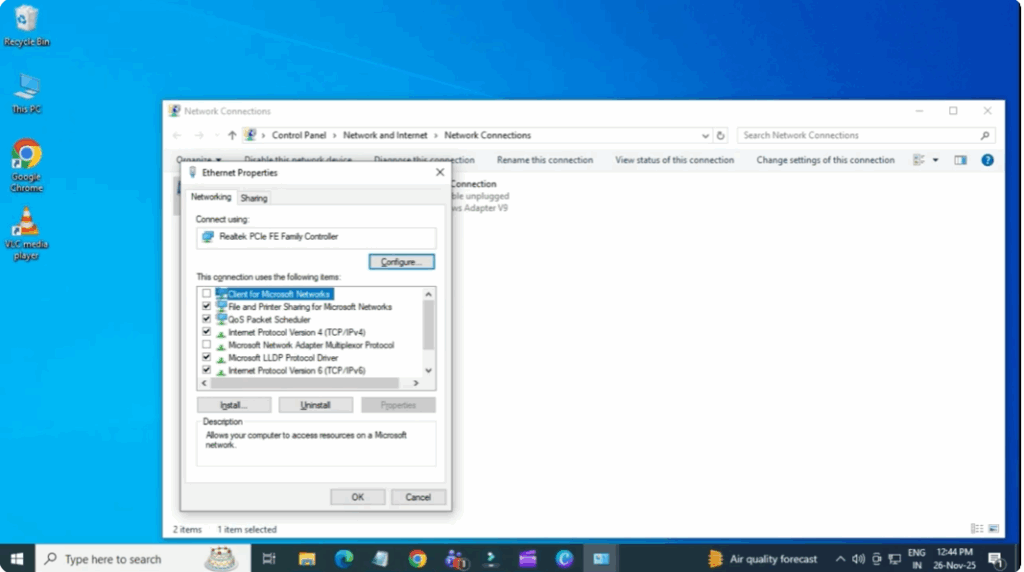Uncheck File and Printer Sharing checkbox
The height and width of the screenshot is (572, 1024).
206,306
